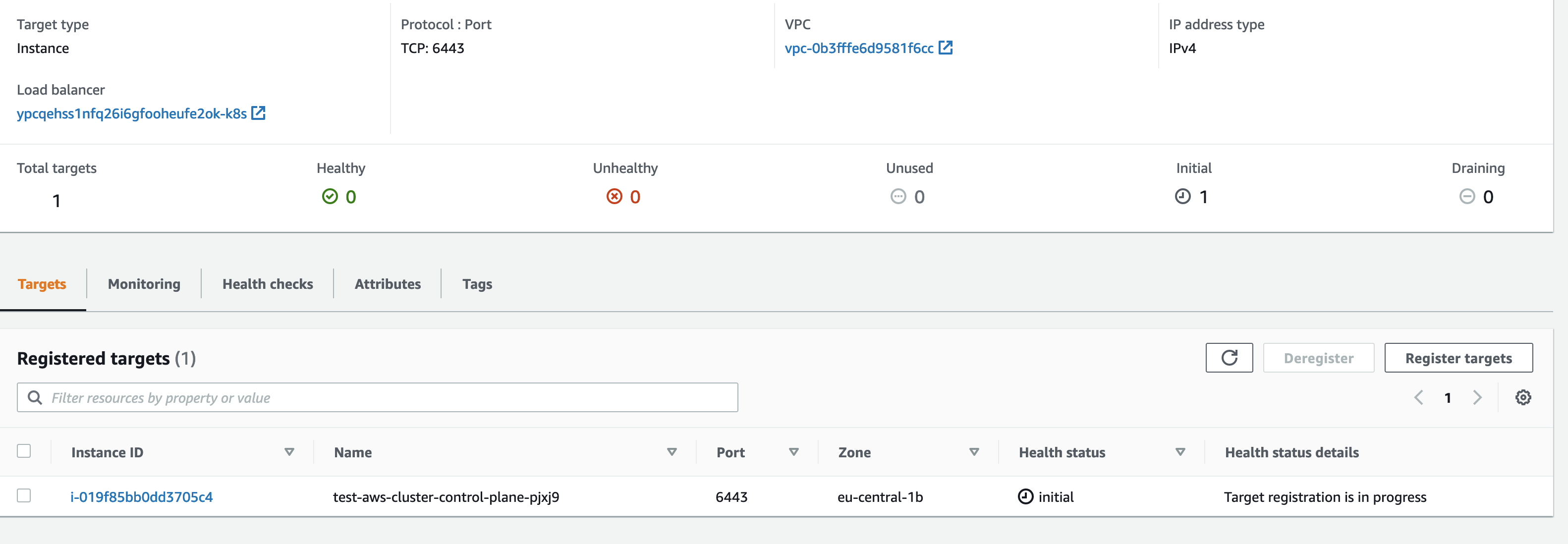Viewport: 1568px width, 544px height.
Task: Open the Health checks tab
Action: click(267, 283)
